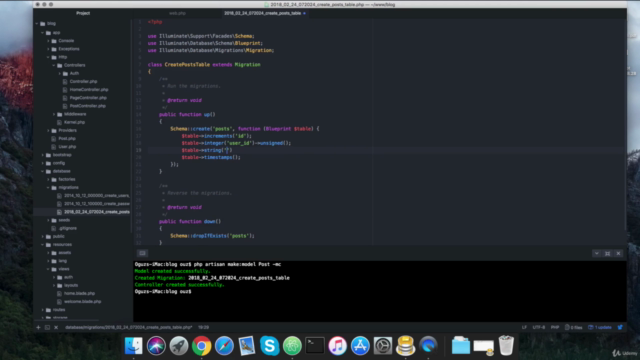Click the 0 files git indicator
This screenshot has height=360, width=640.
click(573, 327)
